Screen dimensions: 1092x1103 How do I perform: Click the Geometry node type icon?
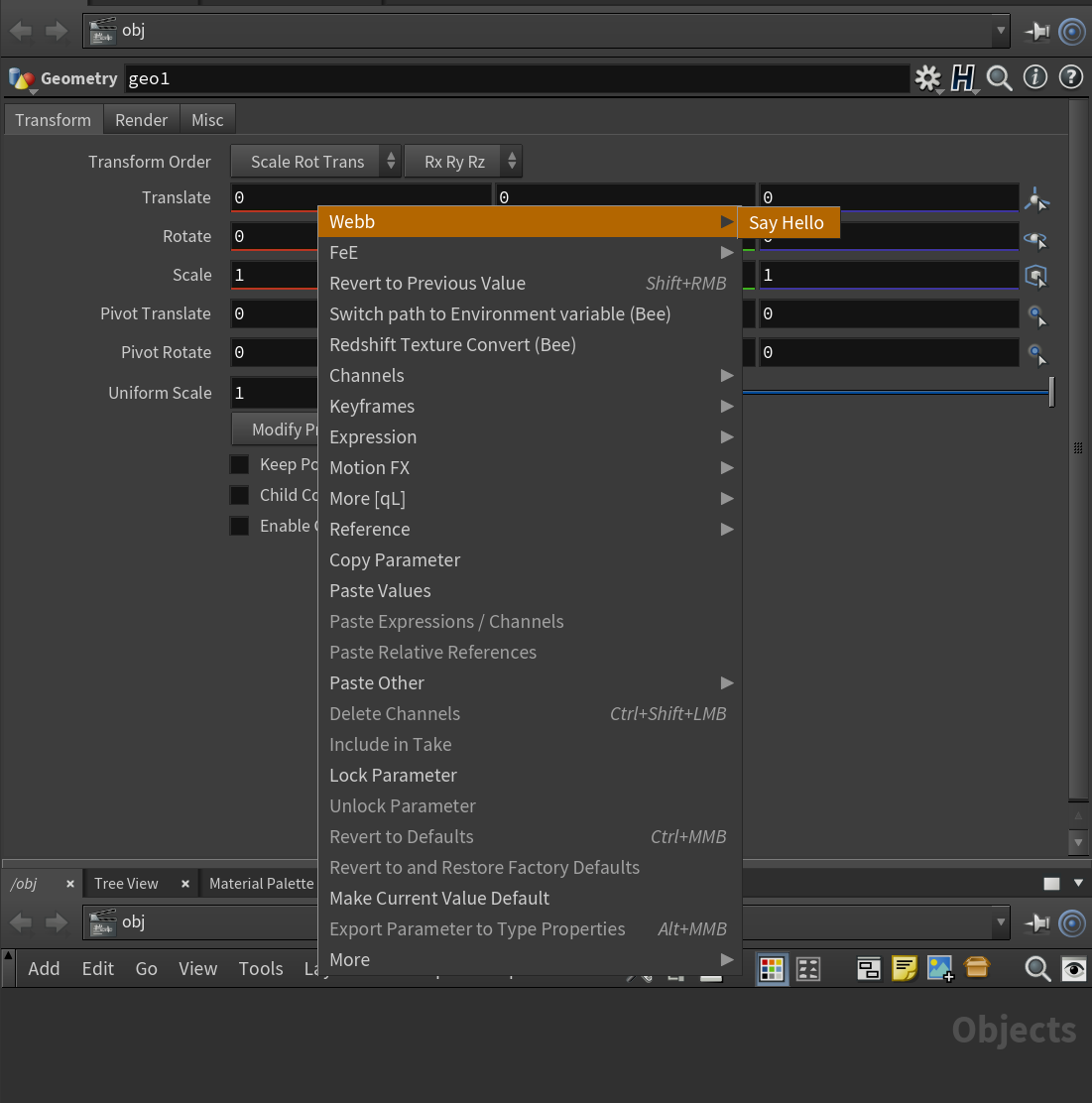[x=21, y=79]
